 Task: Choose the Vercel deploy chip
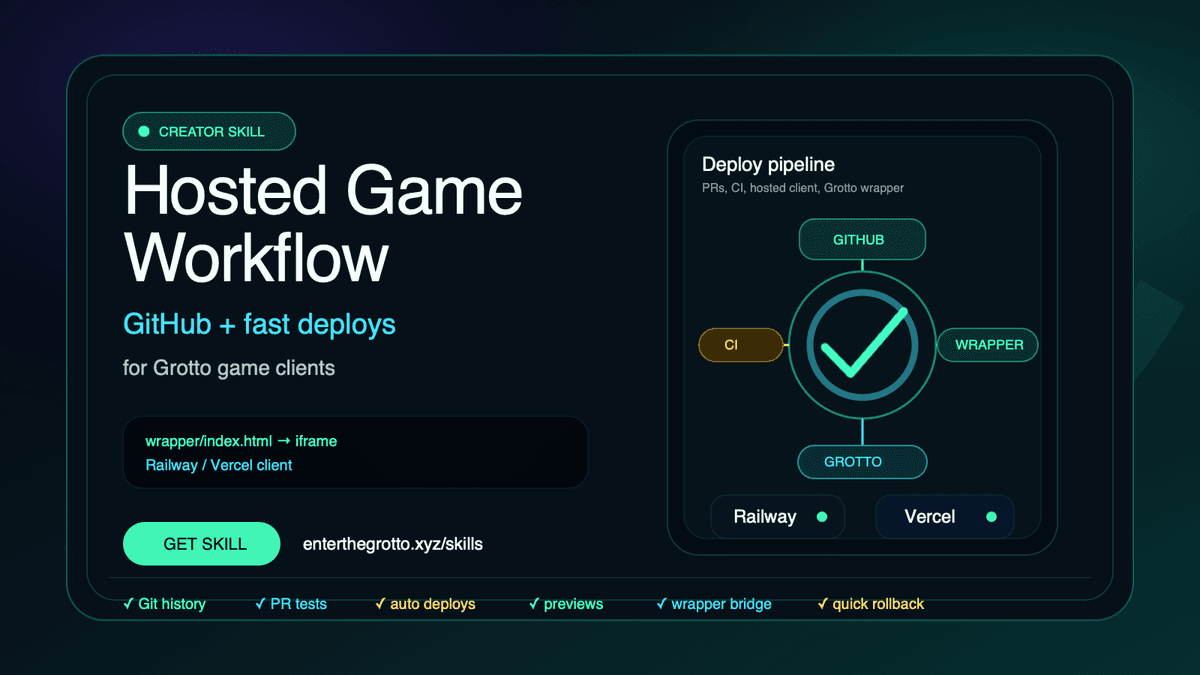[x=945, y=517]
